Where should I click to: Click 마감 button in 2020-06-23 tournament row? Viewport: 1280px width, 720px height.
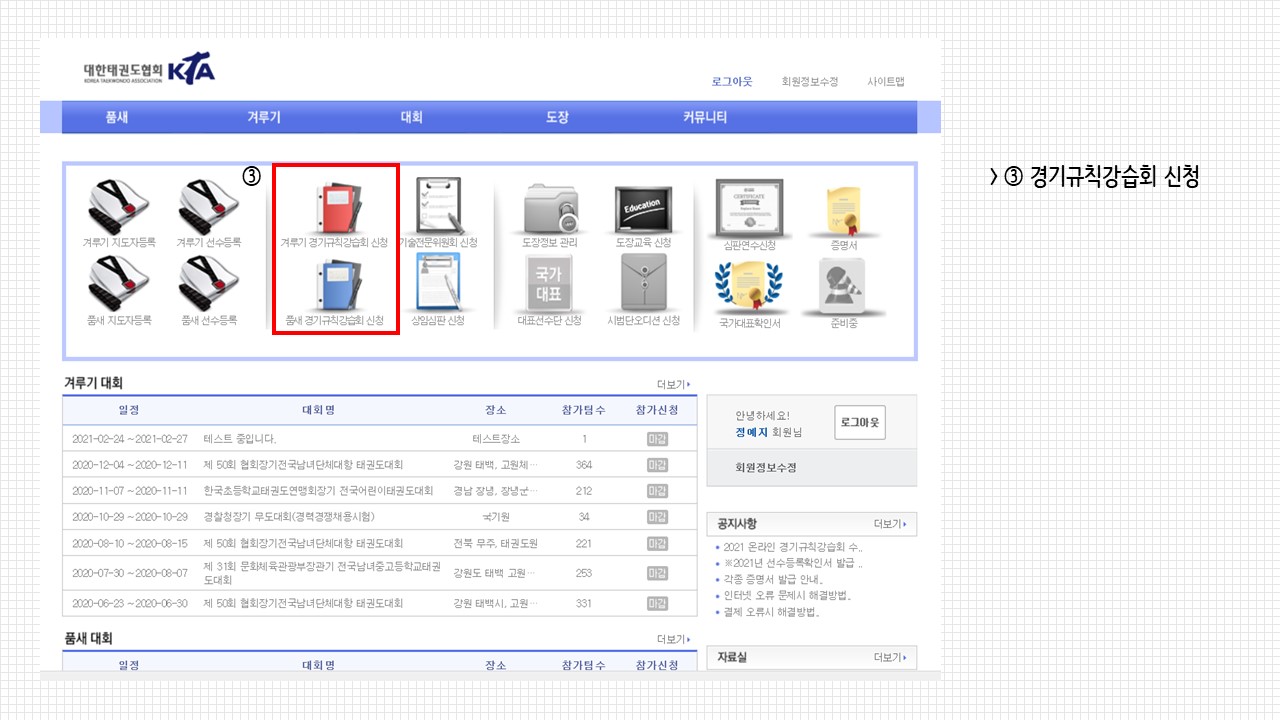click(x=657, y=604)
